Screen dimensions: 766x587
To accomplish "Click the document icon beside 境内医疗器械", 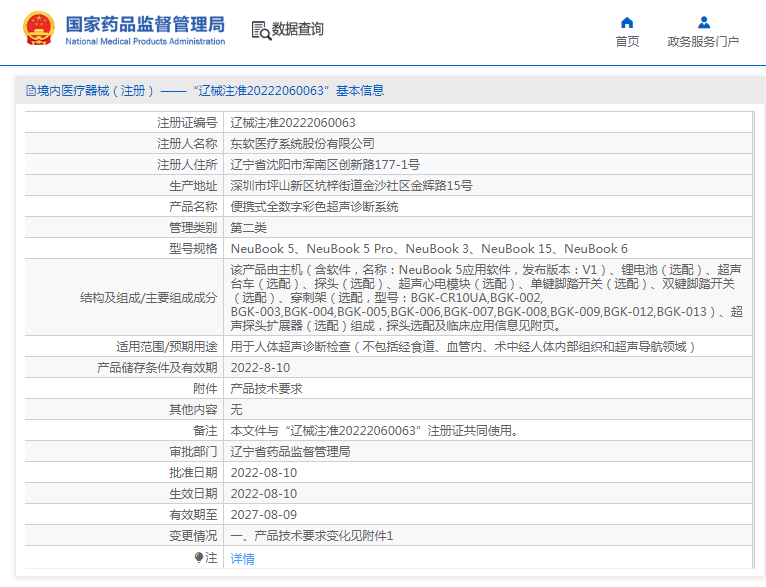I will click(31, 91).
